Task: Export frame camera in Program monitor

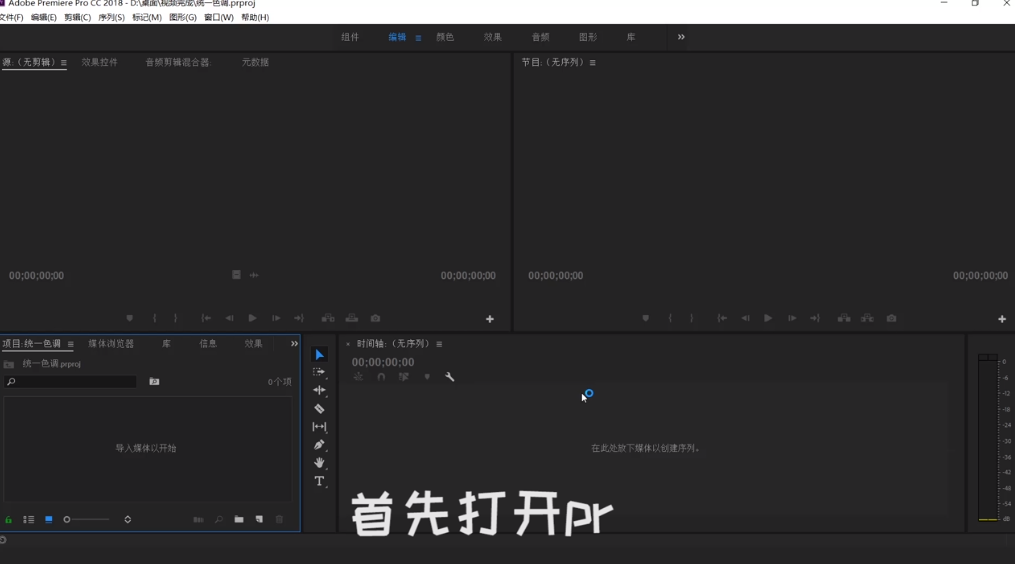Action: click(x=891, y=318)
